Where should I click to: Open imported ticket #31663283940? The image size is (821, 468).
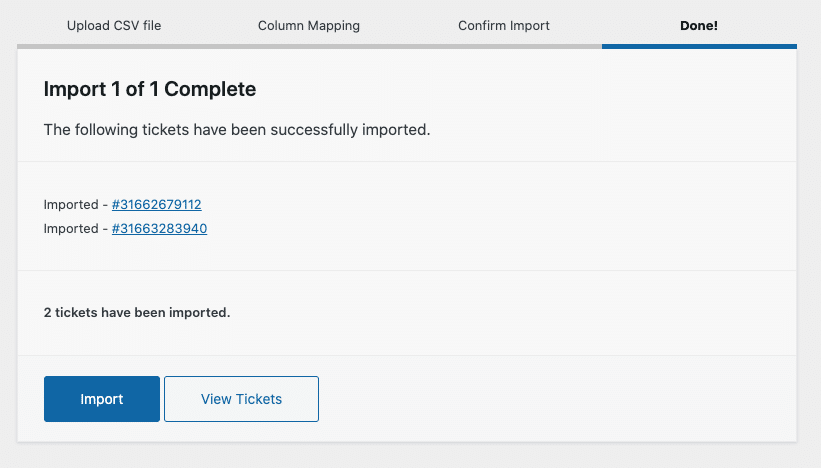[160, 229]
